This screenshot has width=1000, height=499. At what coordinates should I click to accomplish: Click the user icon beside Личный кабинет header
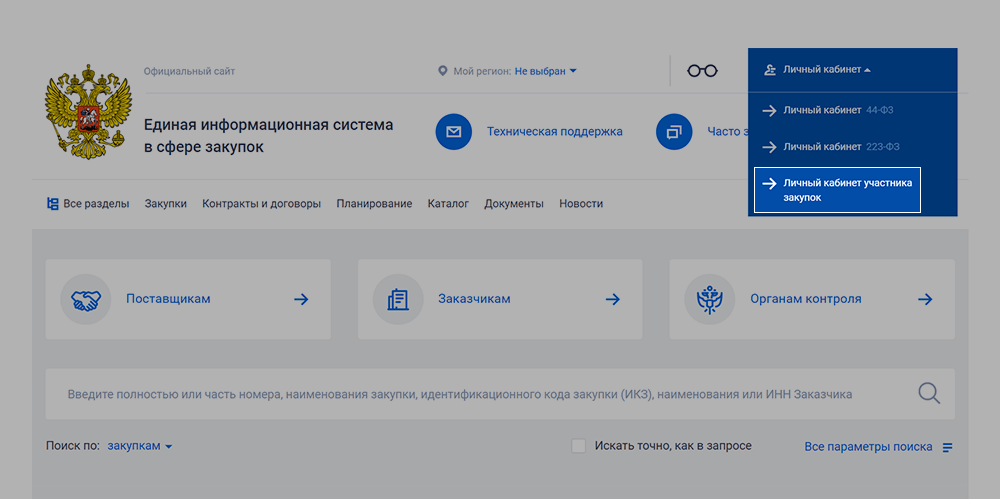pos(770,70)
